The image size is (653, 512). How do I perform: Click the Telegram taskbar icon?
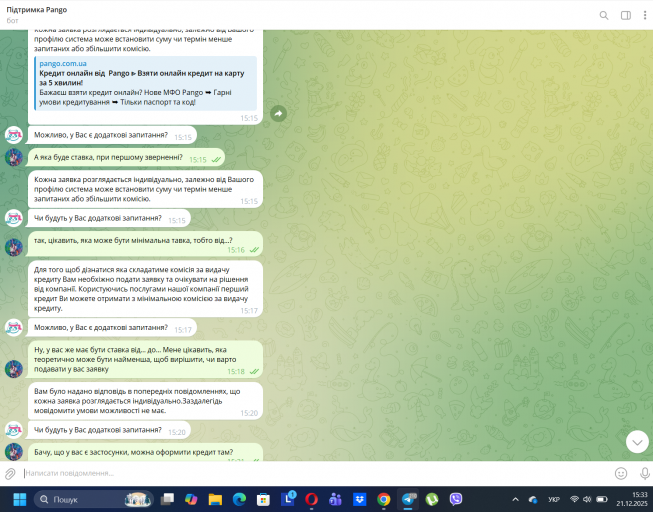(x=408, y=499)
